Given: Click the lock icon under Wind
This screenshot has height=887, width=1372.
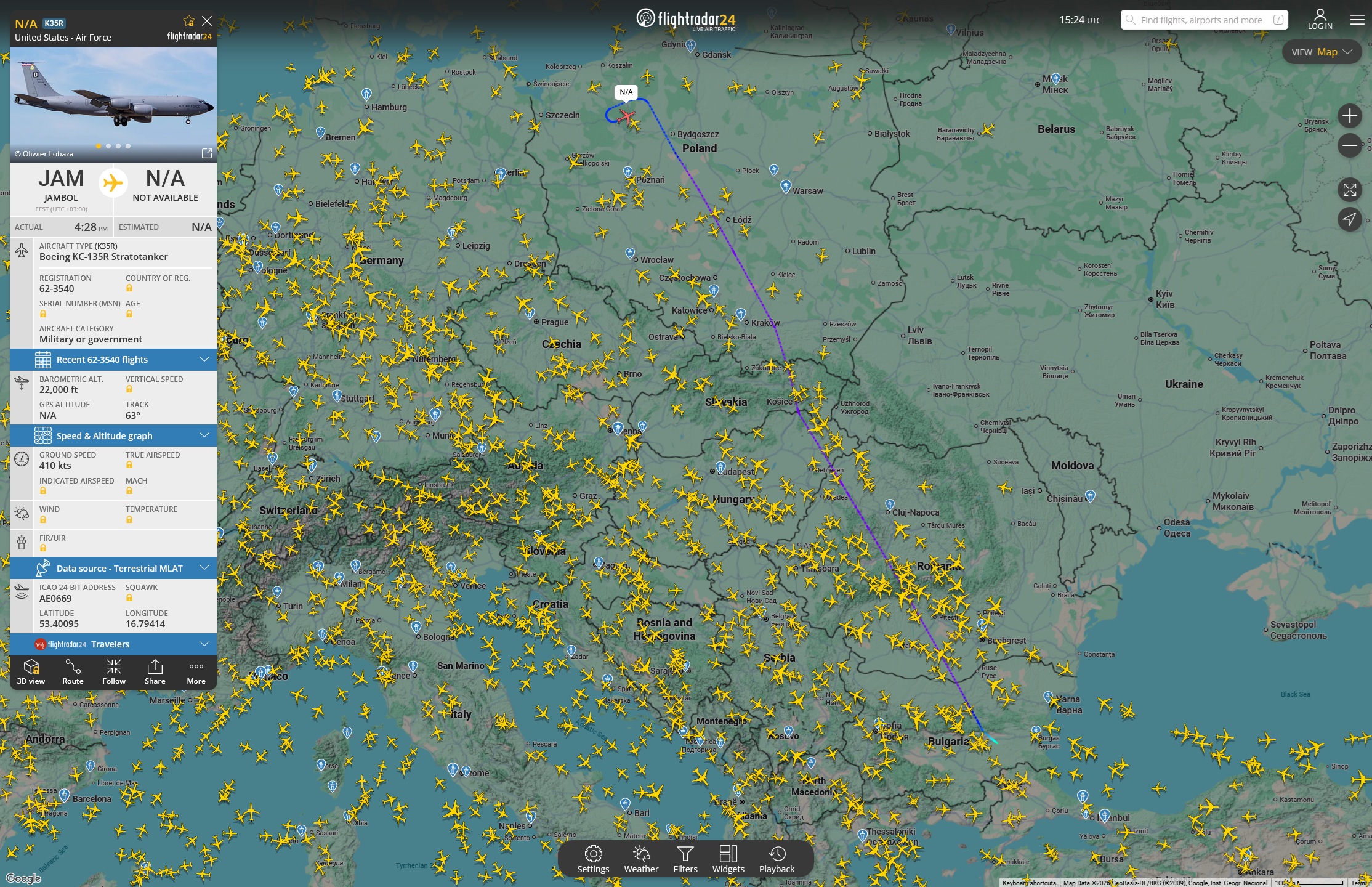Looking at the screenshot, I should pos(43,520).
